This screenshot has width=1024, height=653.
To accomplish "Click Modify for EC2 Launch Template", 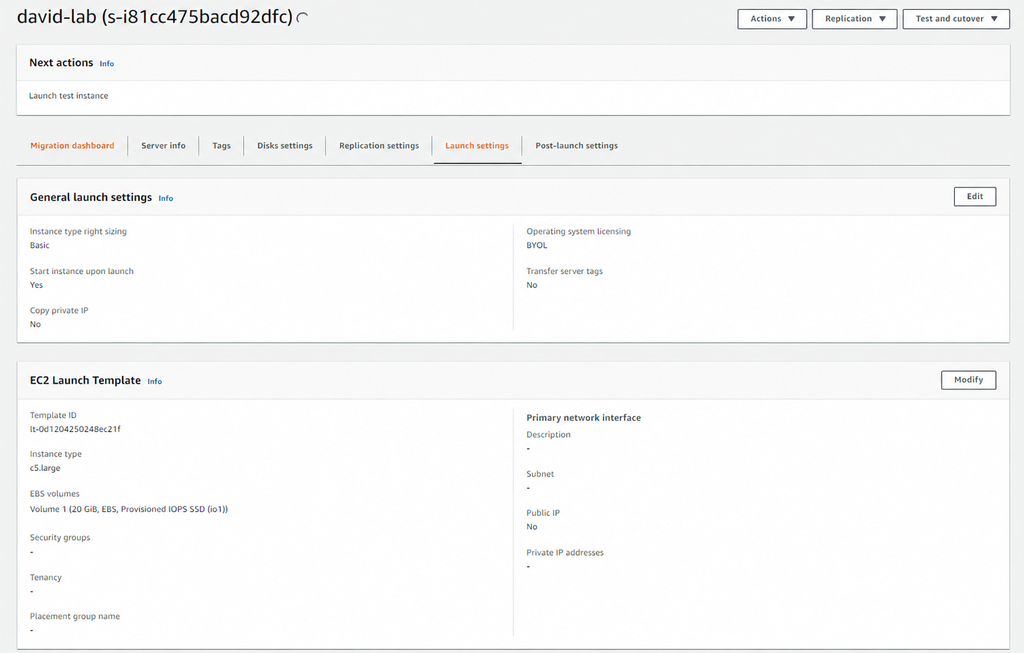I will coord(968,380).
